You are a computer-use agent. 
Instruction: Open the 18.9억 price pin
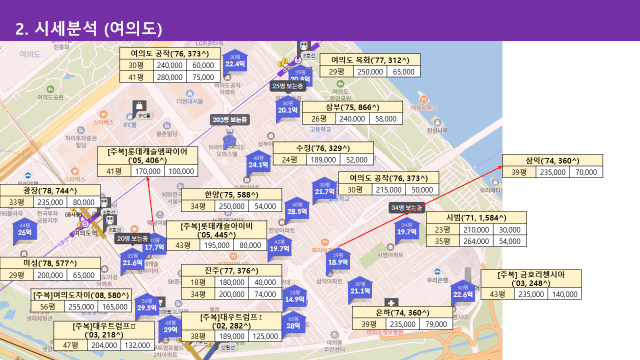tap(338, 261)
